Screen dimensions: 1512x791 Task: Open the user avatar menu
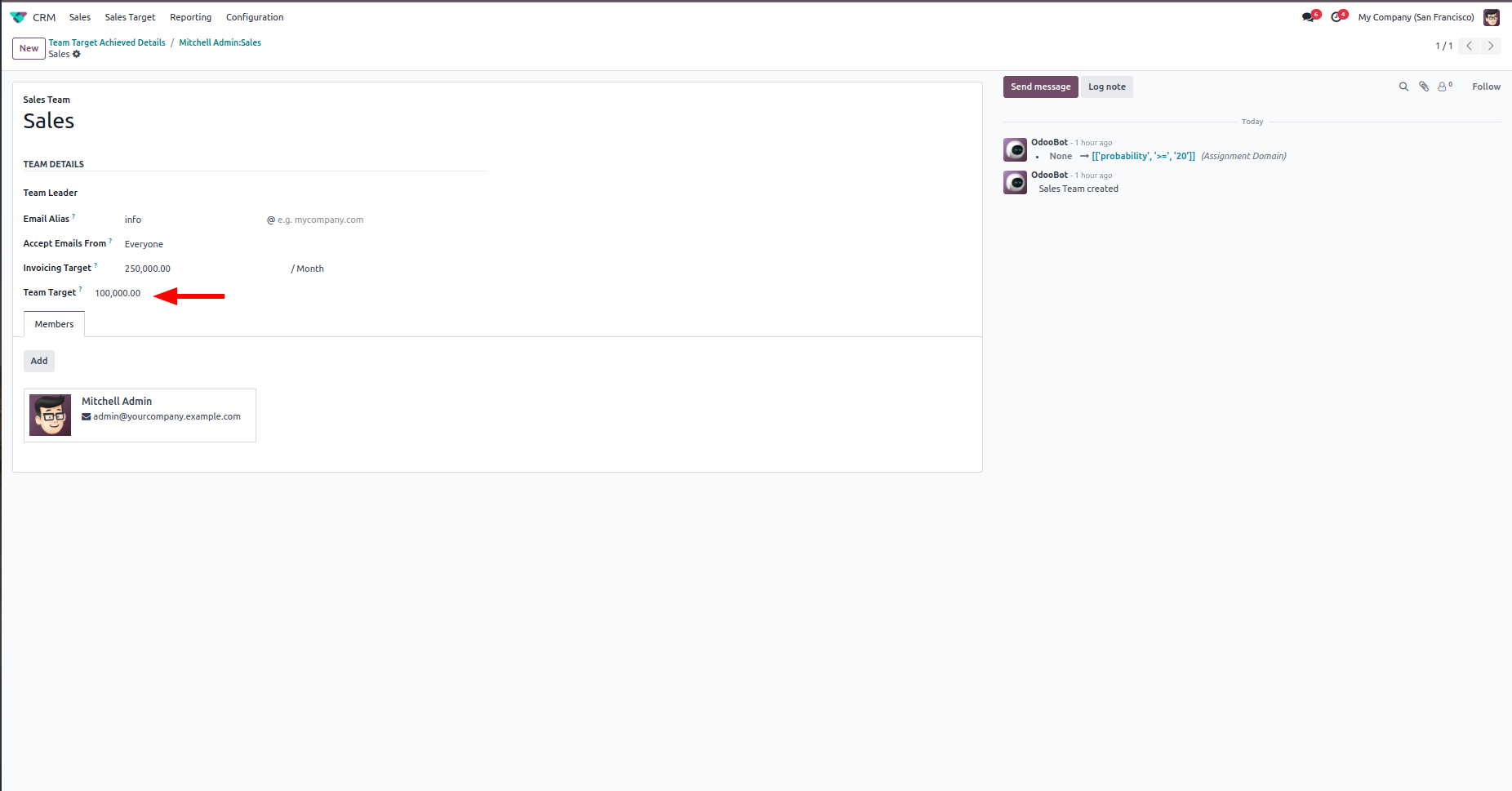pos(1492,17)
